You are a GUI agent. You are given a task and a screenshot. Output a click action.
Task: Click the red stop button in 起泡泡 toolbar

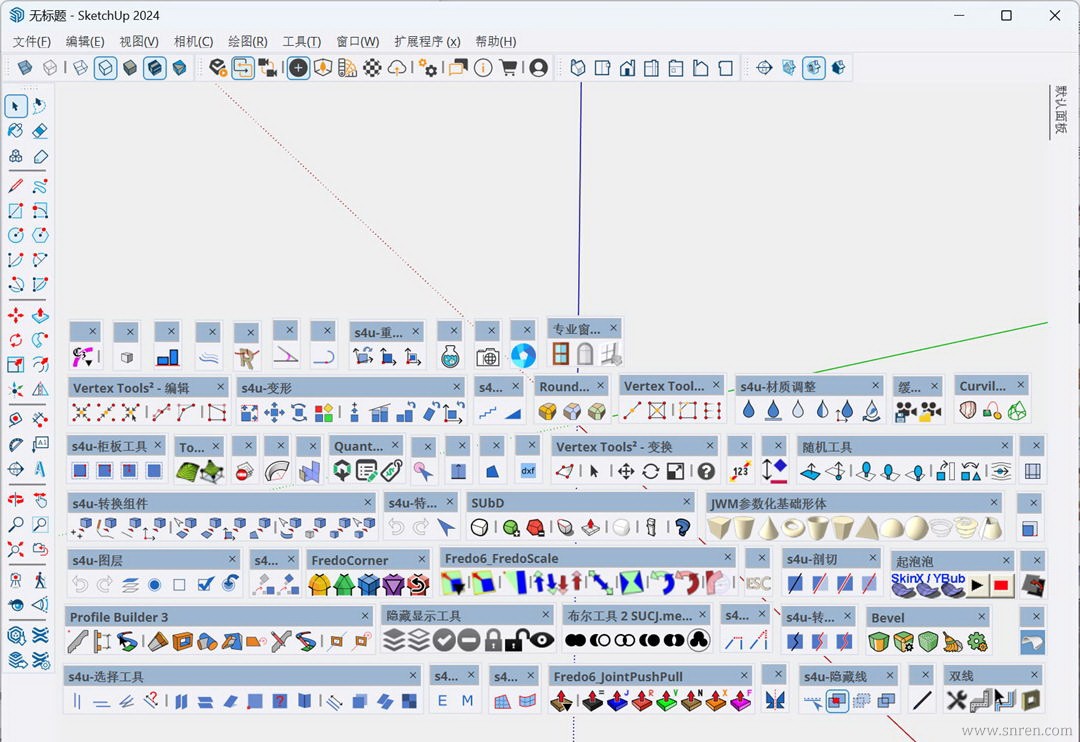tap(1001, 586)
